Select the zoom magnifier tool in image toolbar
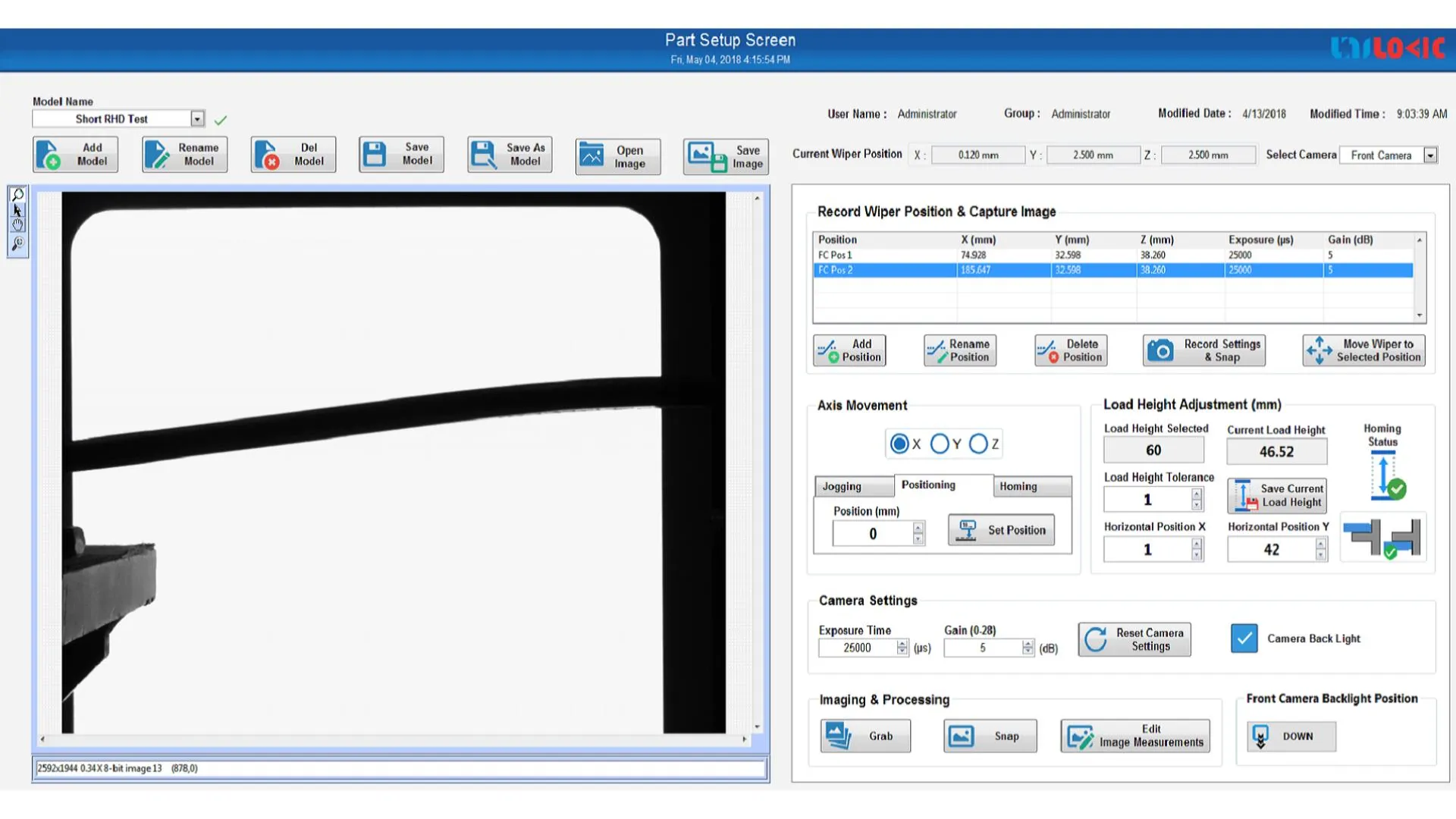 click(x=17, y=195)
